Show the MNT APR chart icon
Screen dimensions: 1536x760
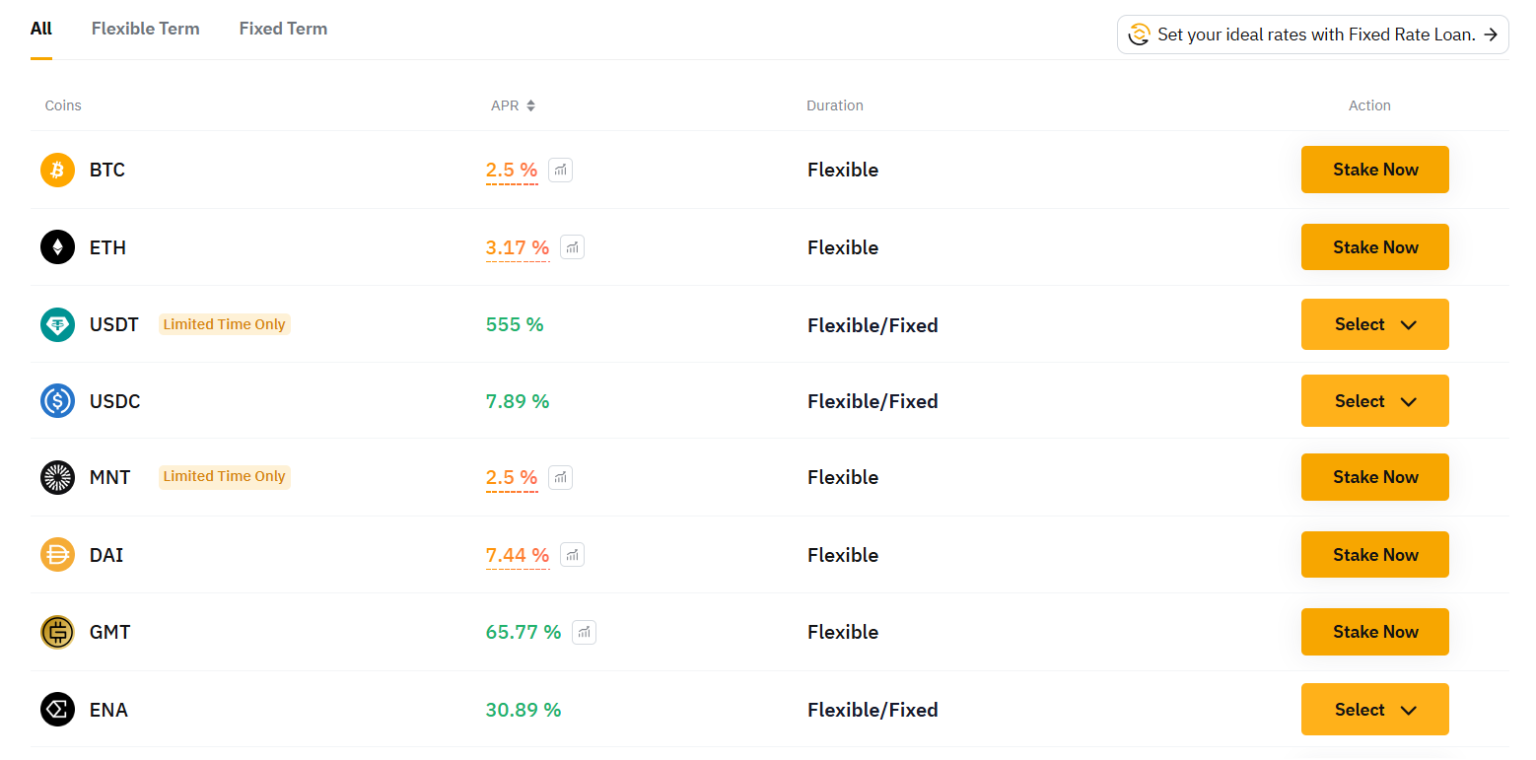(561, 477)
